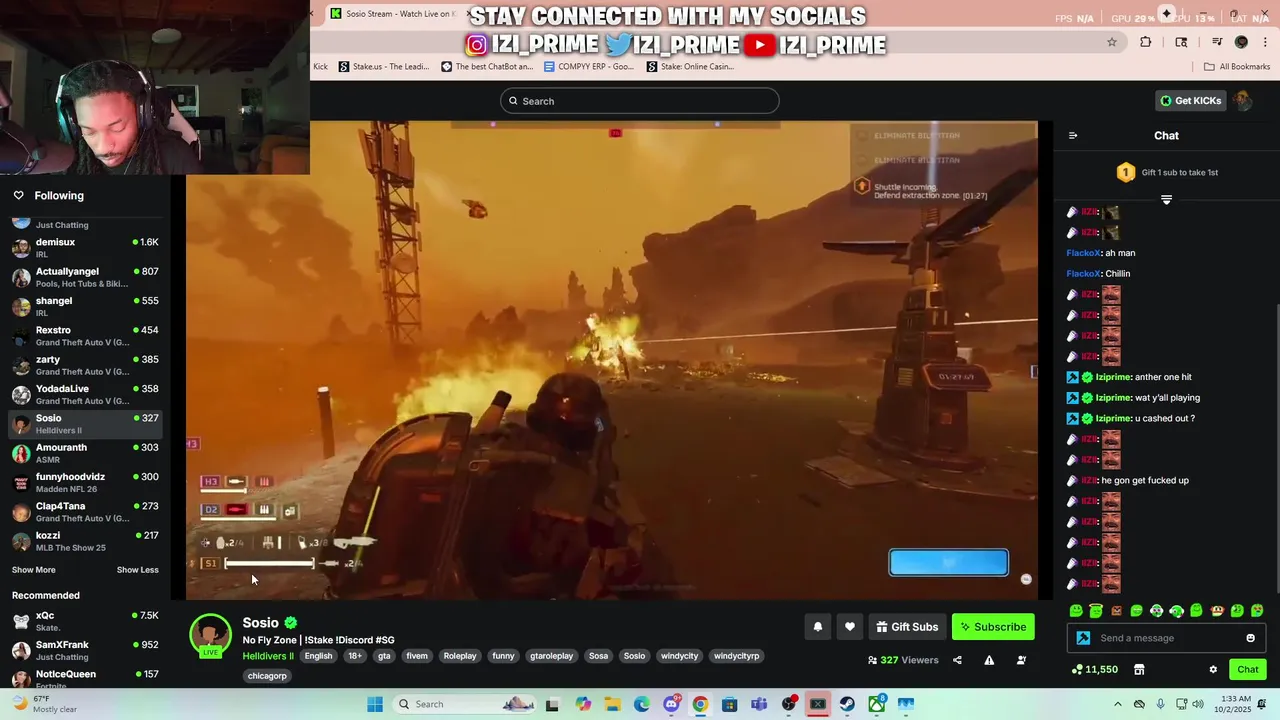Open demisux channel in the Following list
This screenshot has width=1280, height=720.
[x=84, y=247]
